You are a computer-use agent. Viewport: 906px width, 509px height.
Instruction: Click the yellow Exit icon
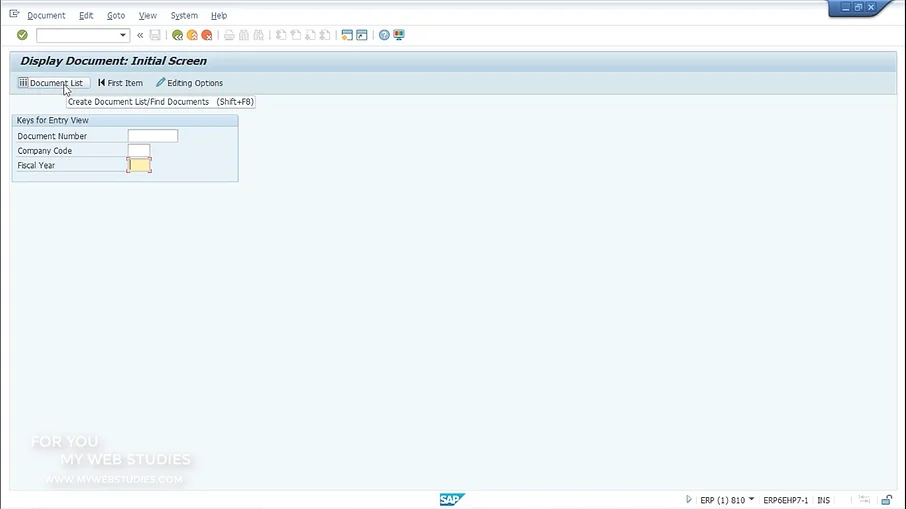pos(192,35)
